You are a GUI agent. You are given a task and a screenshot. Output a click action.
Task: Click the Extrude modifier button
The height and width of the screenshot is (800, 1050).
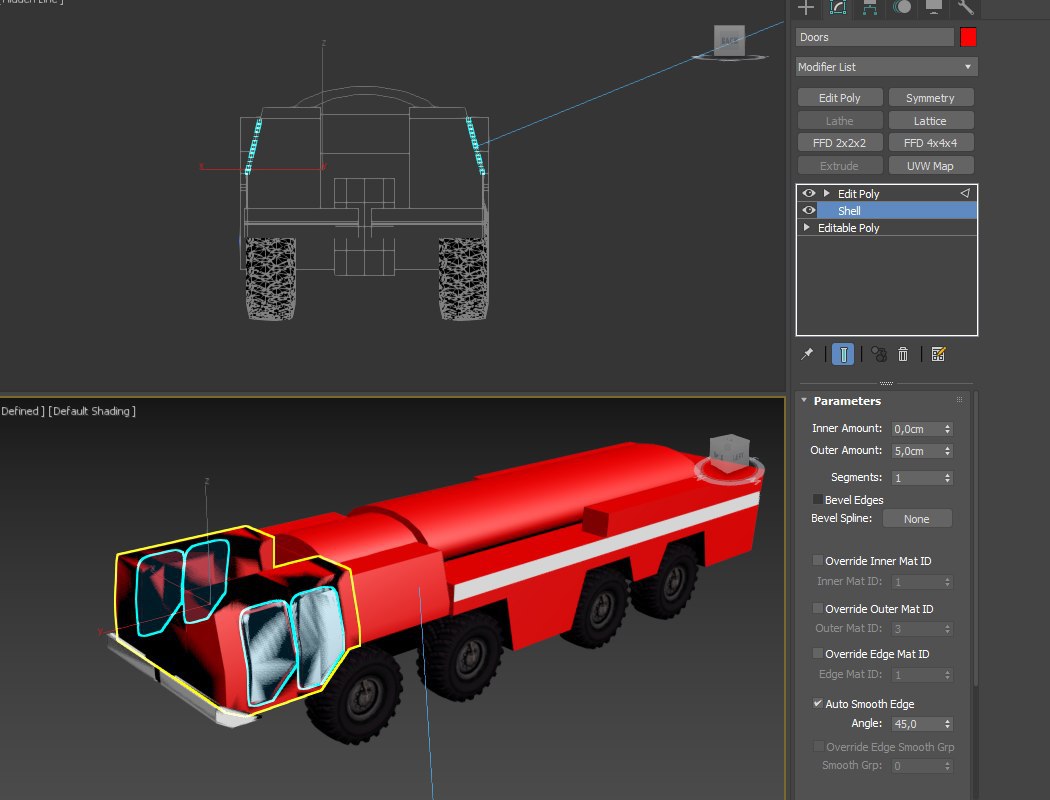pyautogui.click(x=840, y=165)
